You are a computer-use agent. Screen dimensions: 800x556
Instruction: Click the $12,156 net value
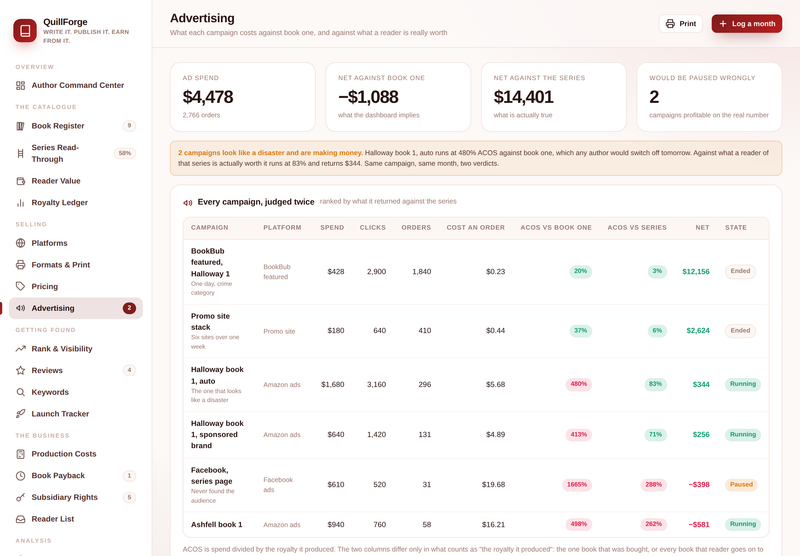coord(696,272)
